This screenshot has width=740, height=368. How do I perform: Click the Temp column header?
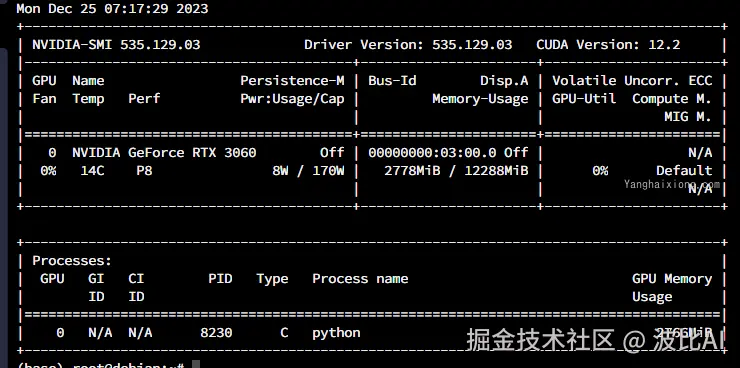(88, 99)
